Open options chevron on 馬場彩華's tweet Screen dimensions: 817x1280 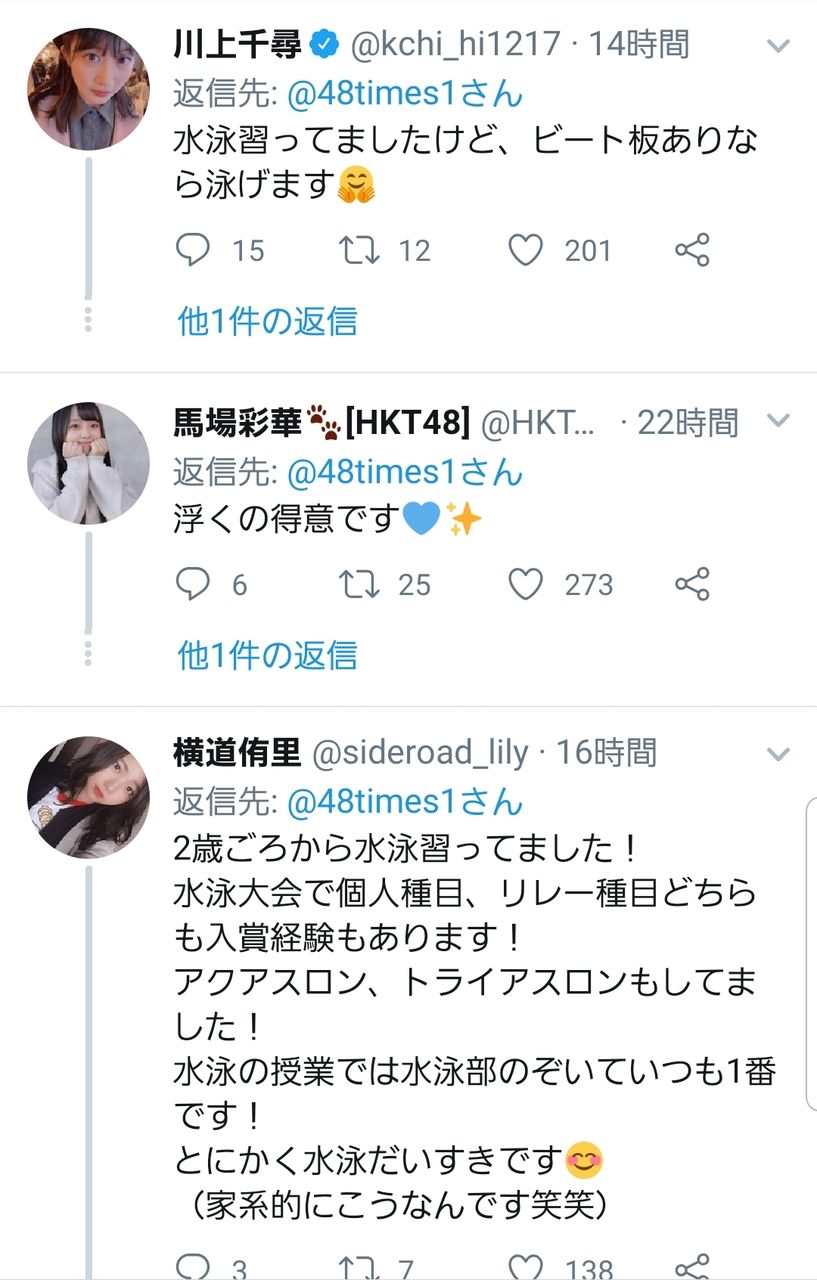pyautogui.click(x=778, y=422)
